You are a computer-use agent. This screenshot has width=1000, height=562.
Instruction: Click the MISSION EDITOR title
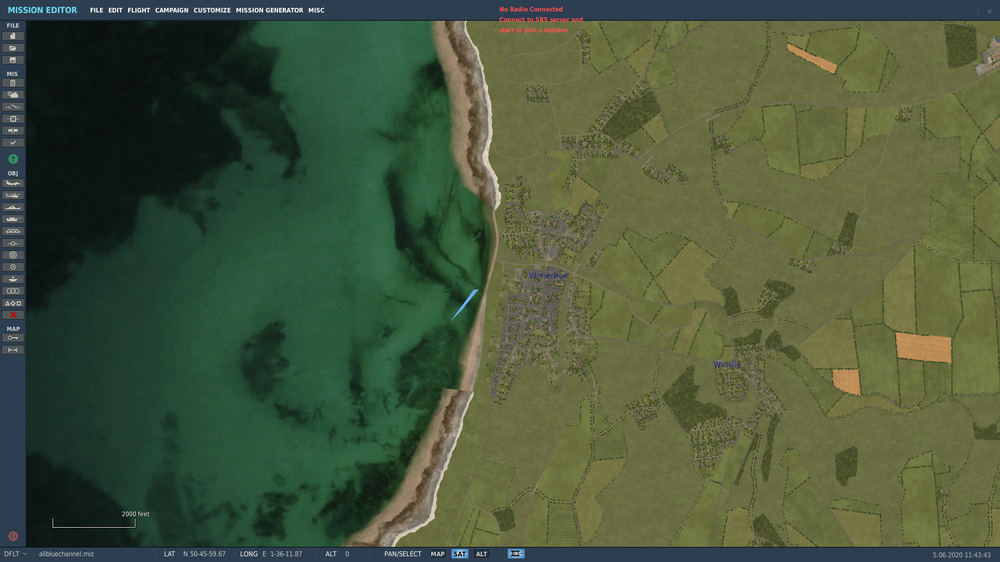[42, 10]
